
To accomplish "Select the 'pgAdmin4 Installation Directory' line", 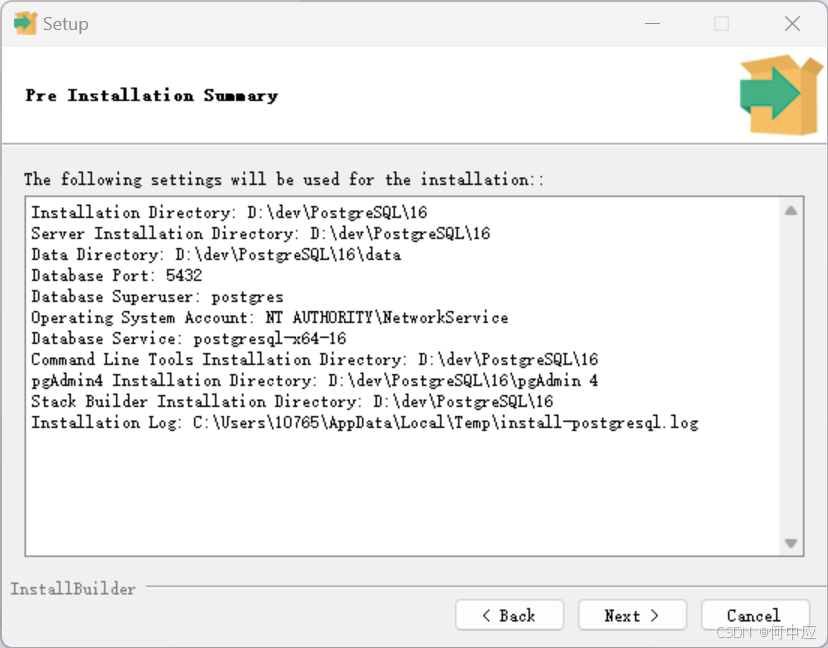I will click(x=314, y=380).
